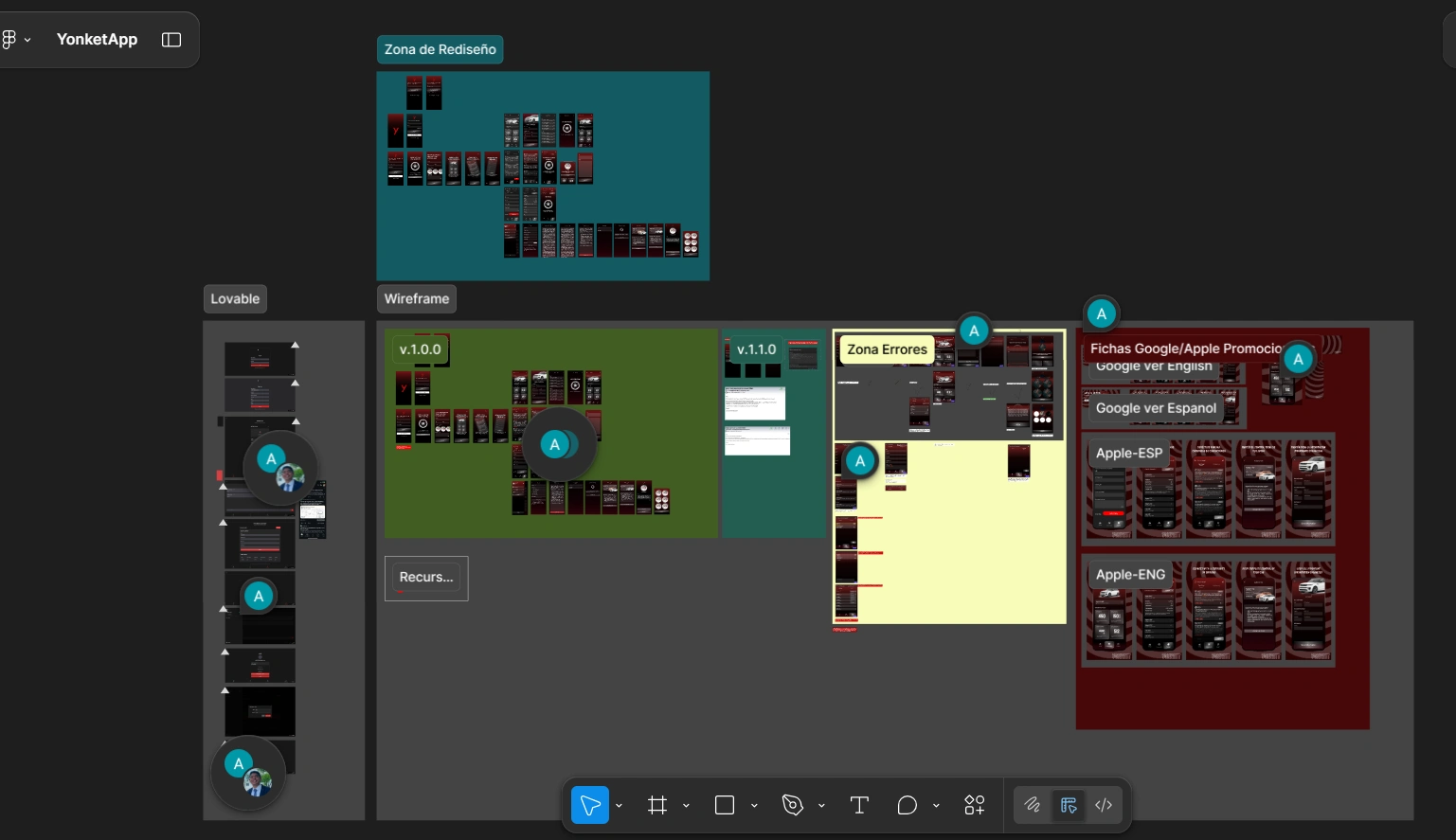Open the comment pin right of Fichas Google/Apple label
Image resolution: width=1456 pixels, height=840 pixels.
click(1298, 359)
